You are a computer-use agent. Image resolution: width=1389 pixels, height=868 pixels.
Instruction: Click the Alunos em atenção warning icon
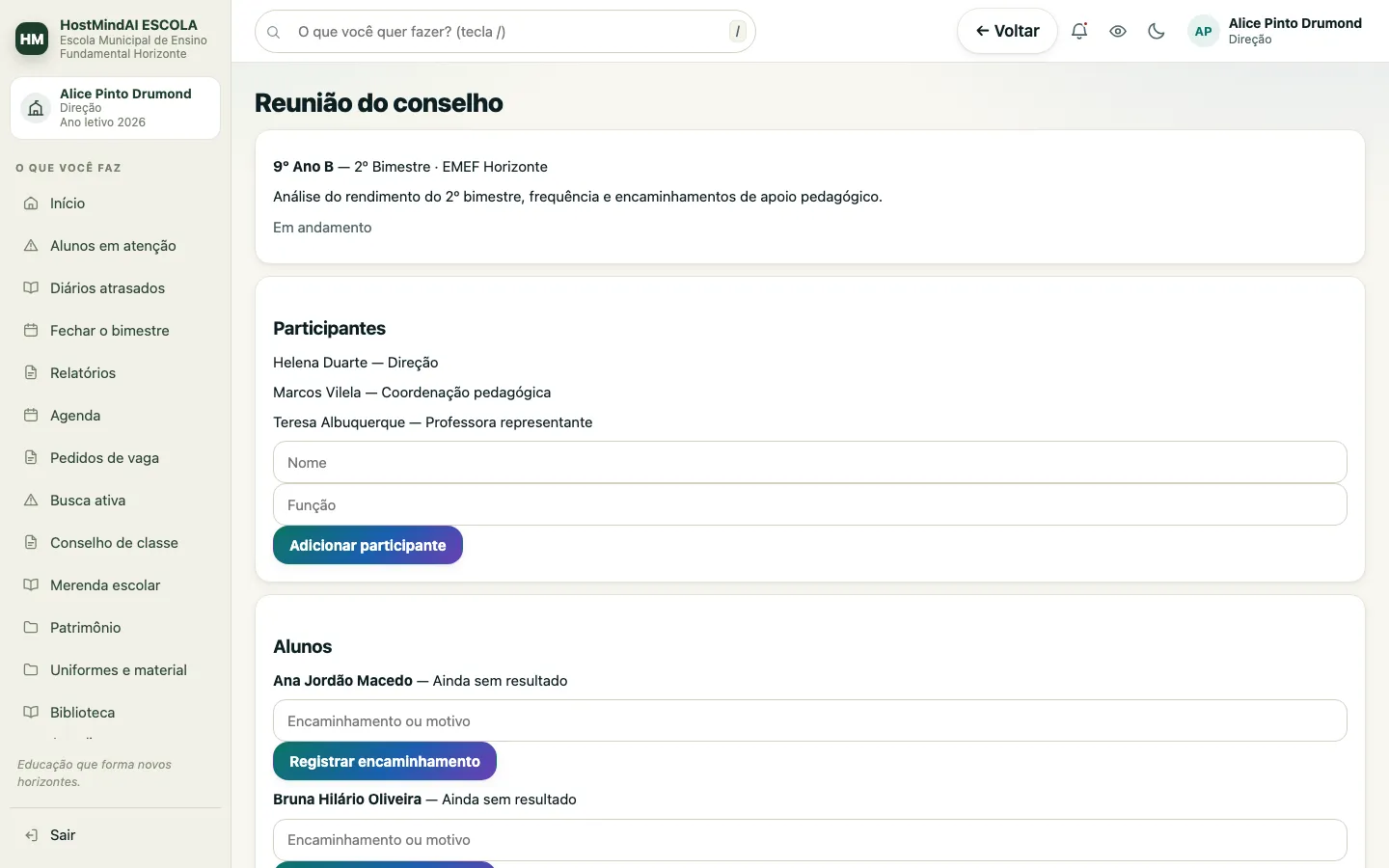pos(31,246)
